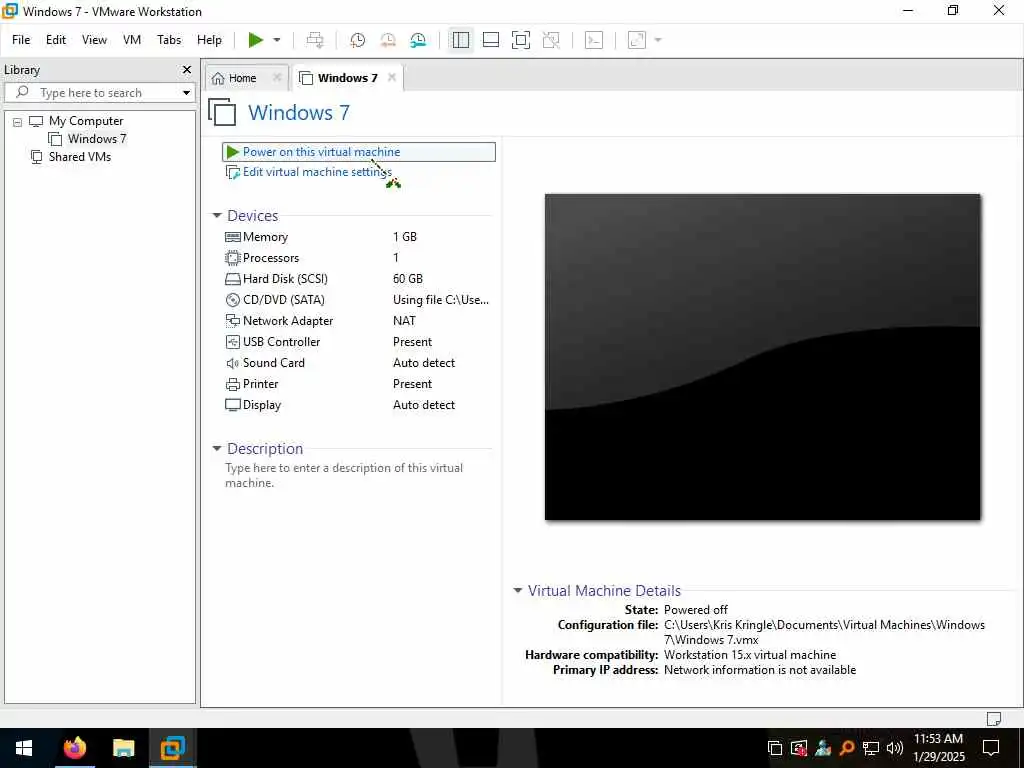
Task: Click the Hard Disk value 60 GB
Action: pos(408,279)
